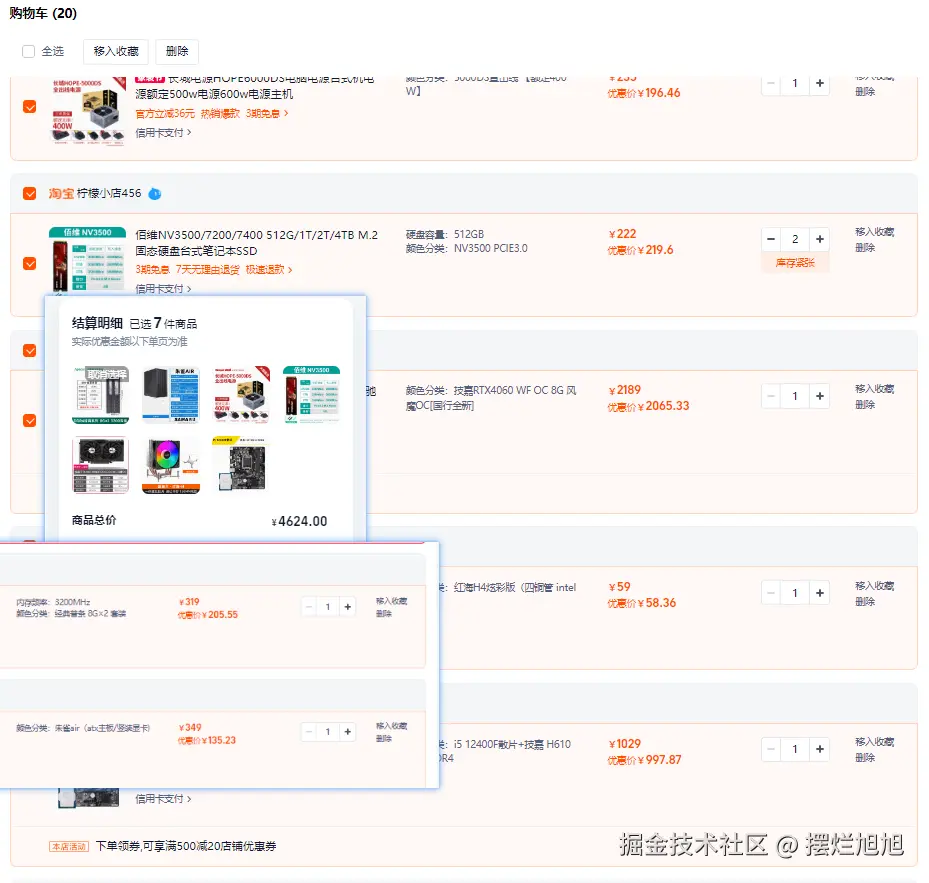This screenshot has width=929, height=883.
Task: Click the SSD quantity field showing 2
Action: (793, 239)
